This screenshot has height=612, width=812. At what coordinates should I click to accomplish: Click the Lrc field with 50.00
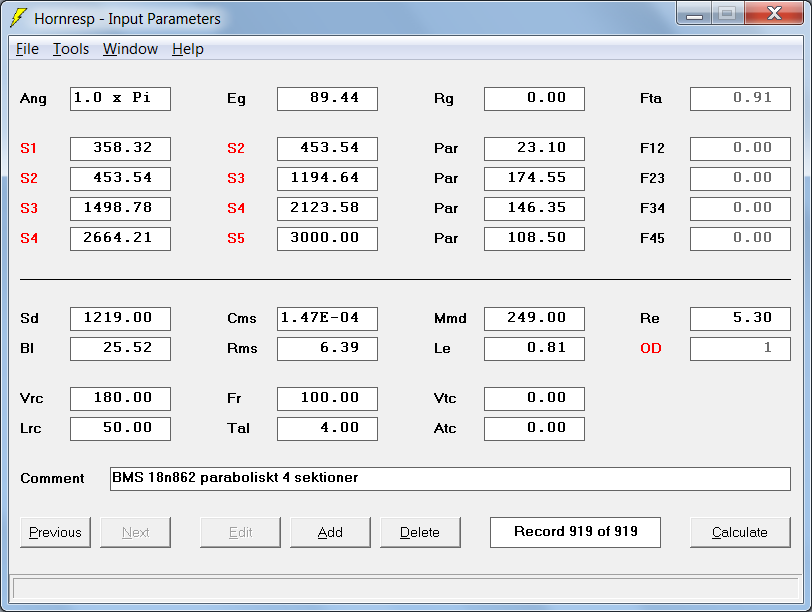[x=120, y=429]
